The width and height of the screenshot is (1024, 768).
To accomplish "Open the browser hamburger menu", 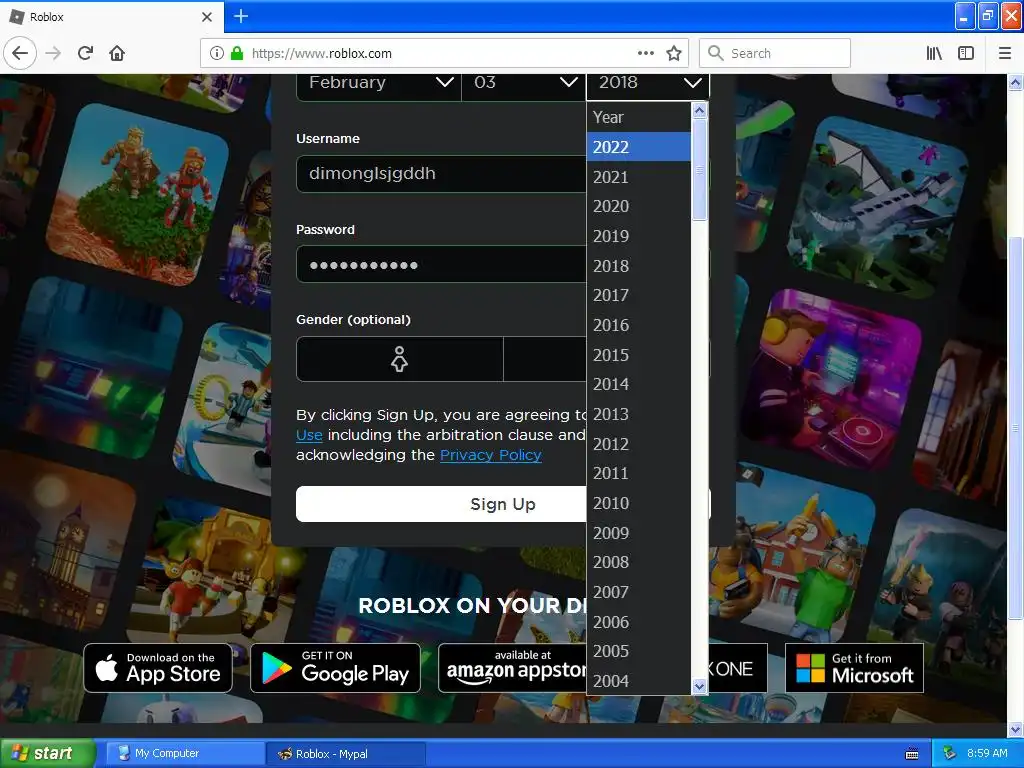I will click(x=1005, y=53).
